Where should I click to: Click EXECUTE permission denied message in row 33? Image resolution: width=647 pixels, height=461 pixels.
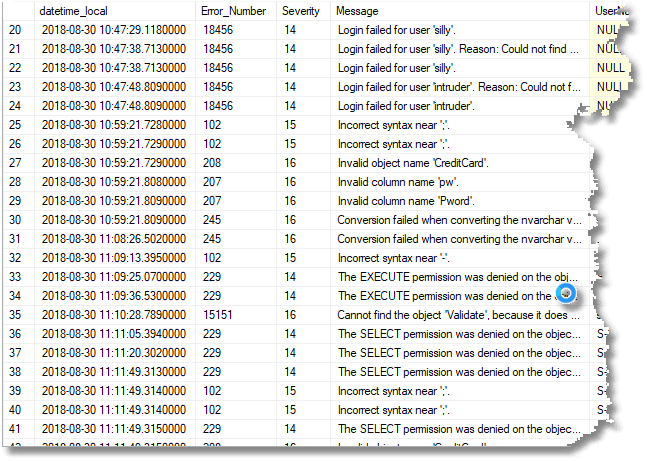point(458,277)
